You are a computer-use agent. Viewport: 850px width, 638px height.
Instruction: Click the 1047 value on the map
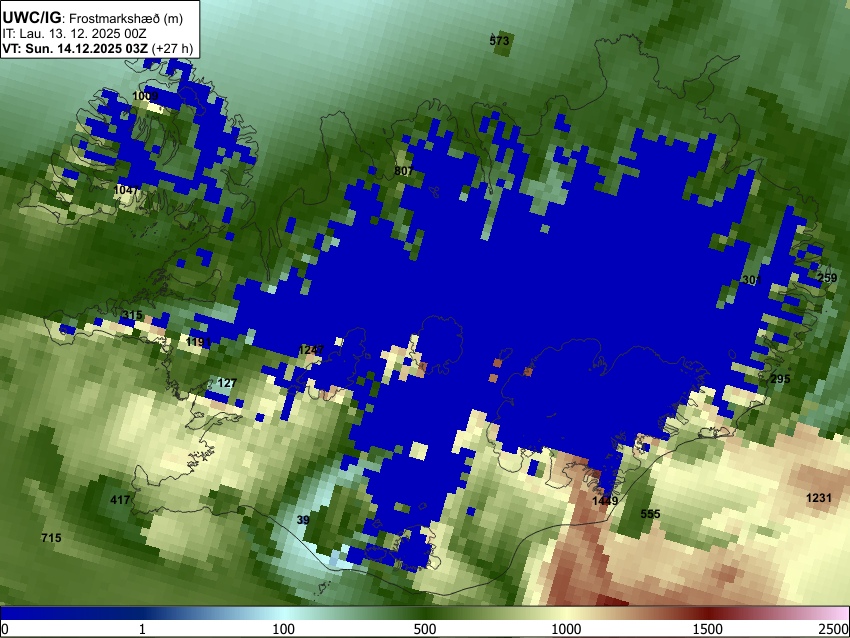tap(126, 190)
